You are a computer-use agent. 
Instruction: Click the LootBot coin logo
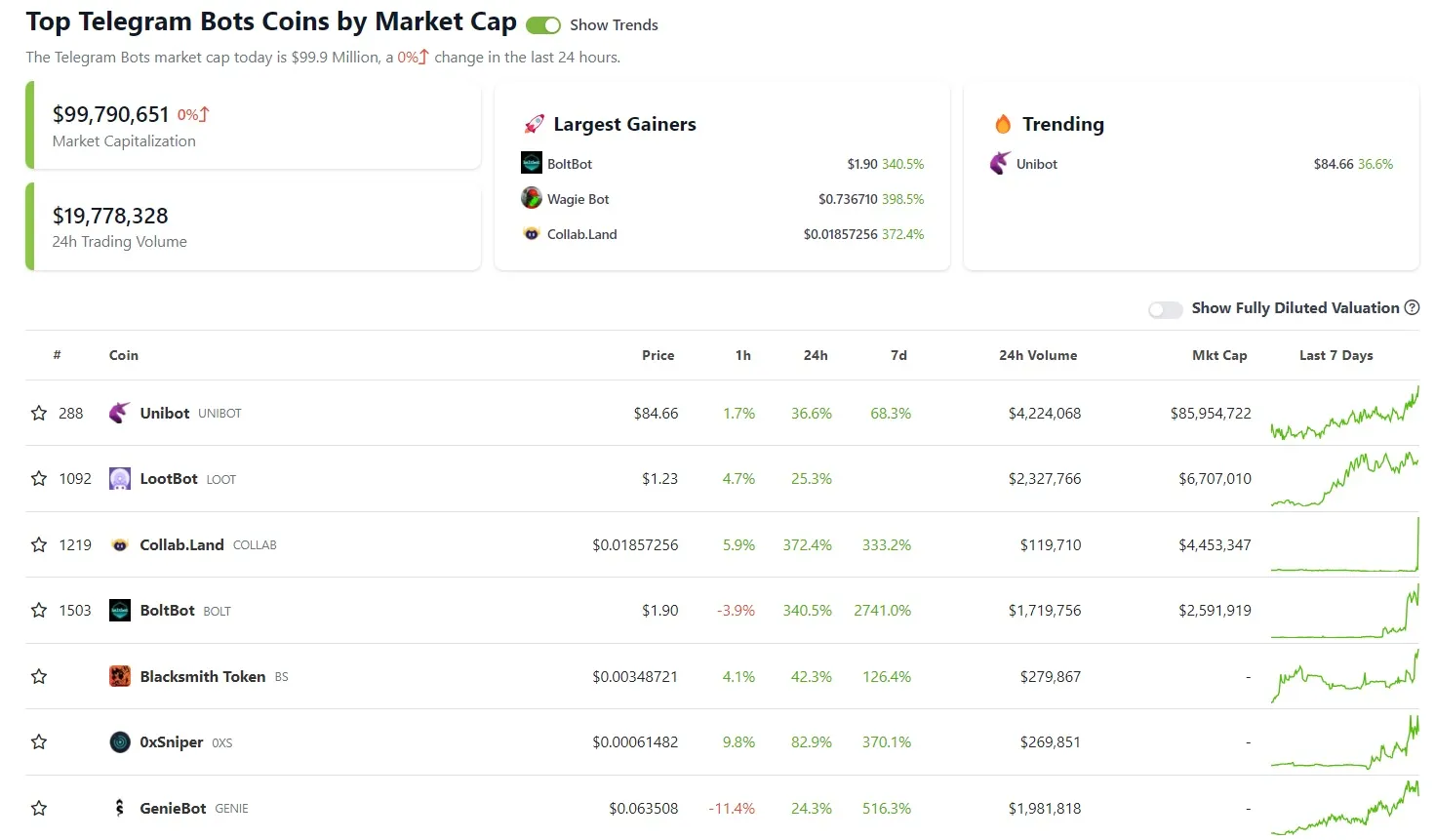(x=119, y=479)
